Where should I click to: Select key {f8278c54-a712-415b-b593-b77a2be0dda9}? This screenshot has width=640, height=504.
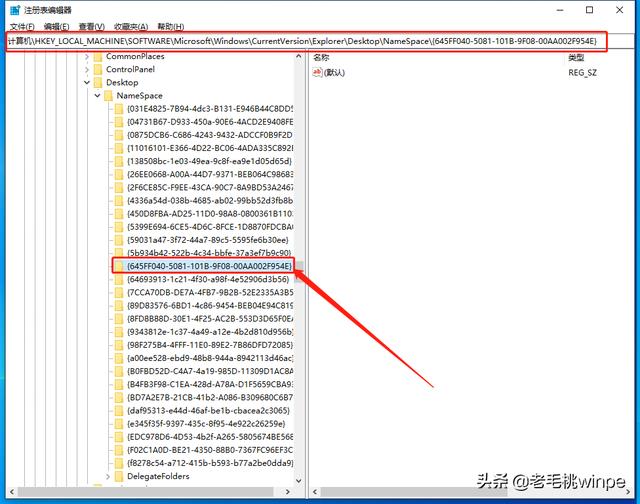(x=210, y=463)
